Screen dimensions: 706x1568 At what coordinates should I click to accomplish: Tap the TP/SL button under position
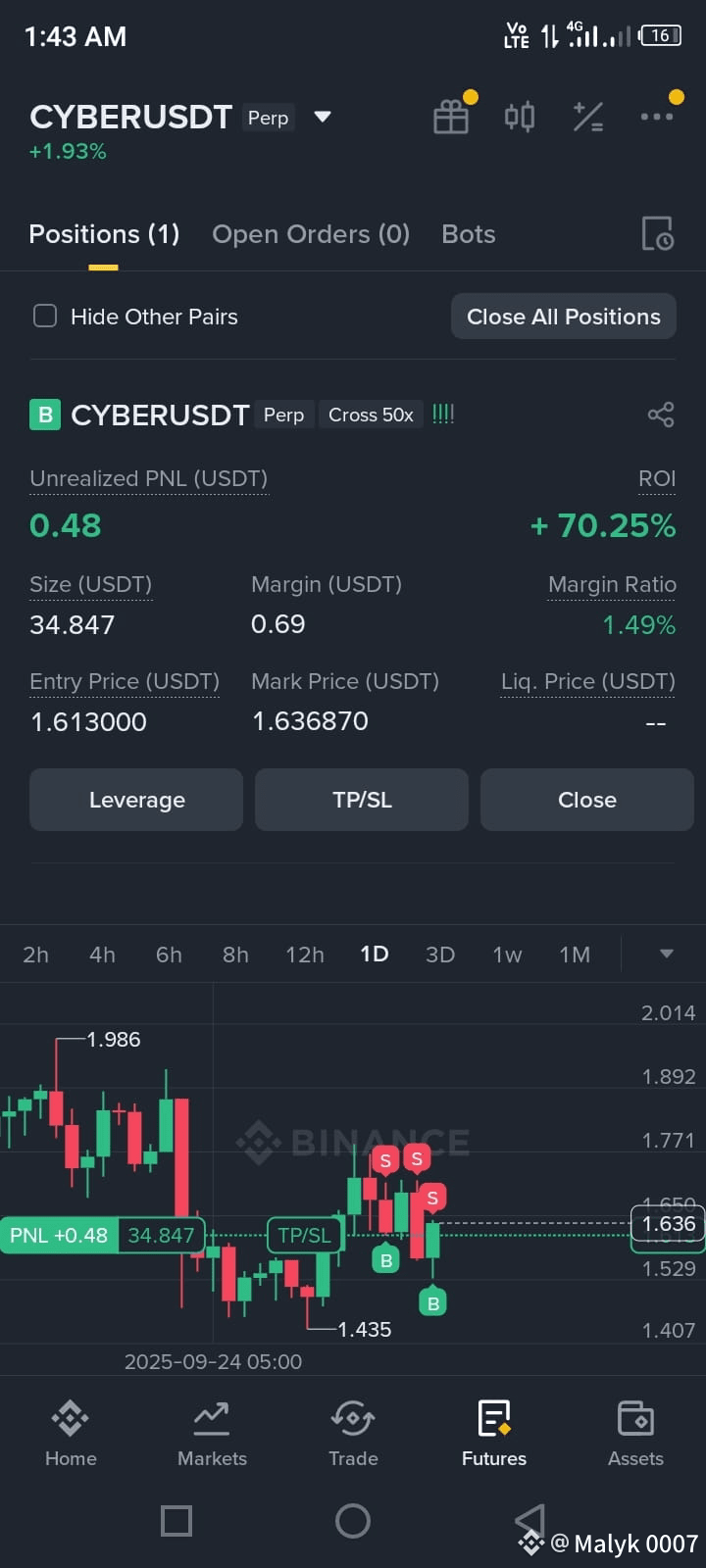point(362,800)
